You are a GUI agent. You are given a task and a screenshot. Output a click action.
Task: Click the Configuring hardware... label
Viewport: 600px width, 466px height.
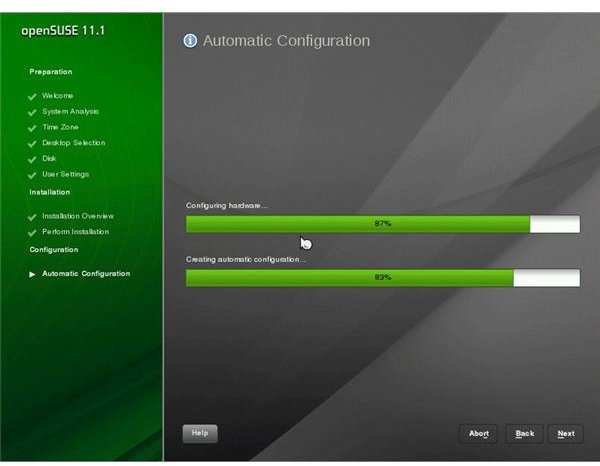pyautogui.click(x=227, y=205)
